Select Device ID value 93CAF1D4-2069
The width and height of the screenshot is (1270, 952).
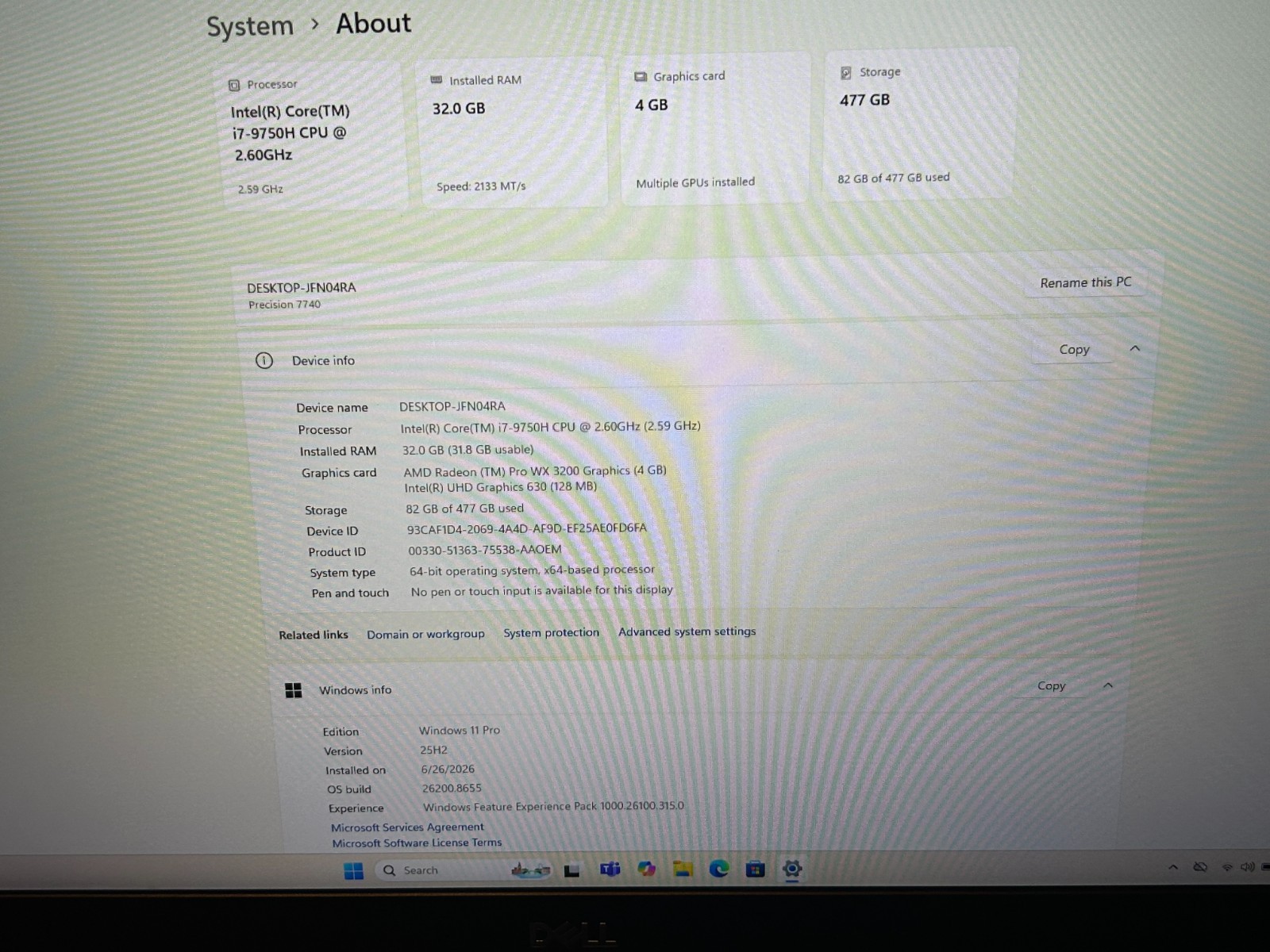(527, 528)
